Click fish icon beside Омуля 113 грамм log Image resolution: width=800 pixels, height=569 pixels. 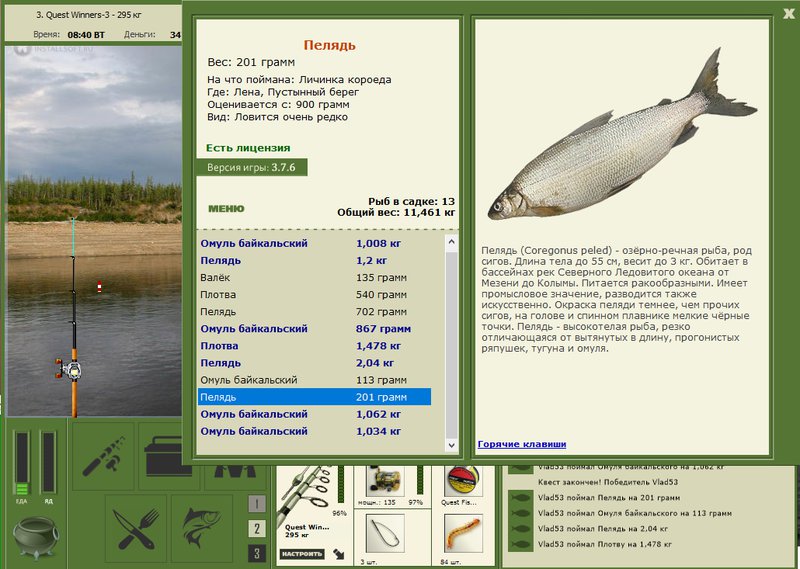tap(520, 513)
